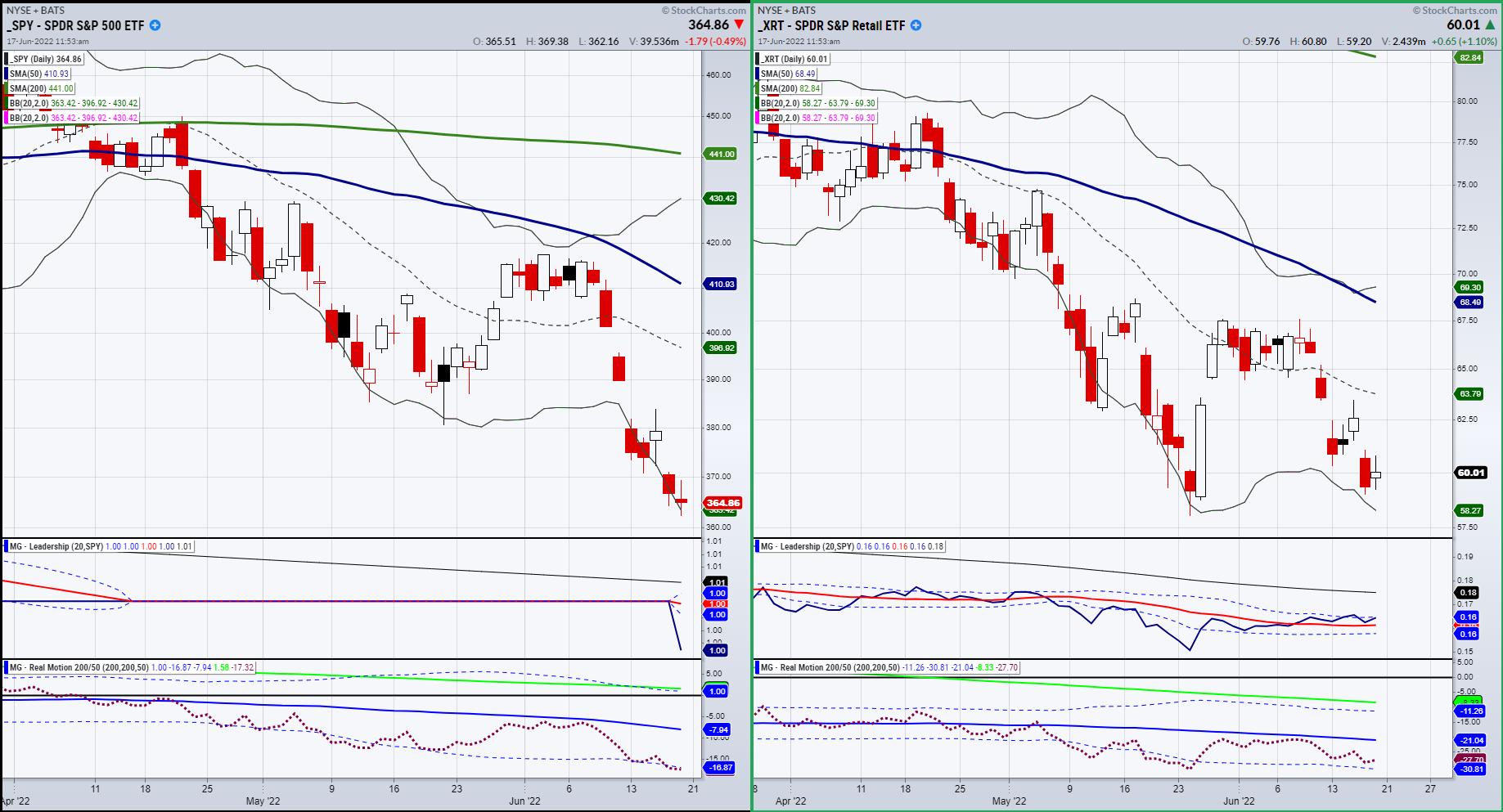The height and width of the screenshot is (812, 1503).
Task: Click the green 82.84 price tag on XRT
Action: point(1470,57)
